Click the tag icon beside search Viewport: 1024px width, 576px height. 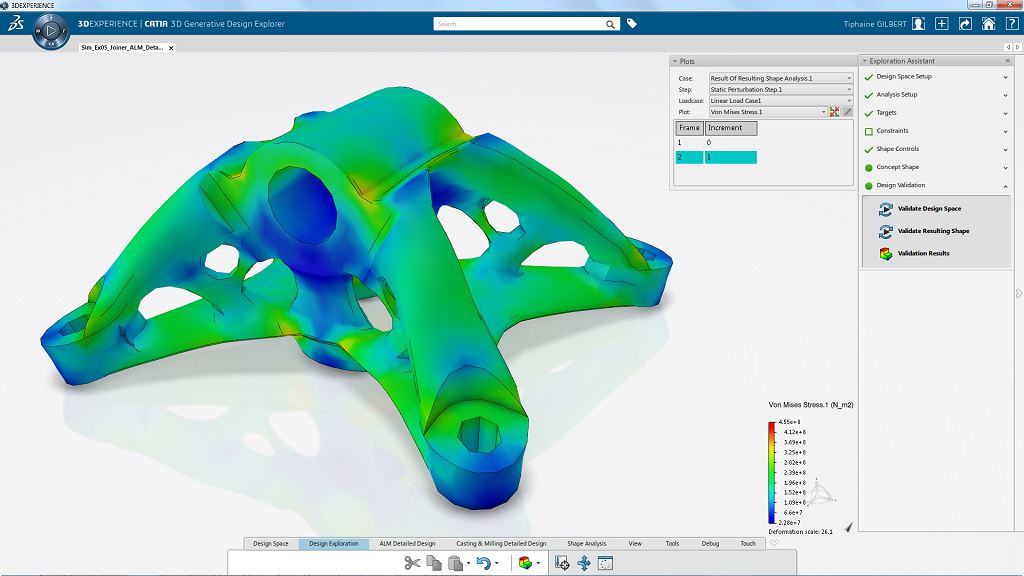pyautogui.click(x=632, y=24)
